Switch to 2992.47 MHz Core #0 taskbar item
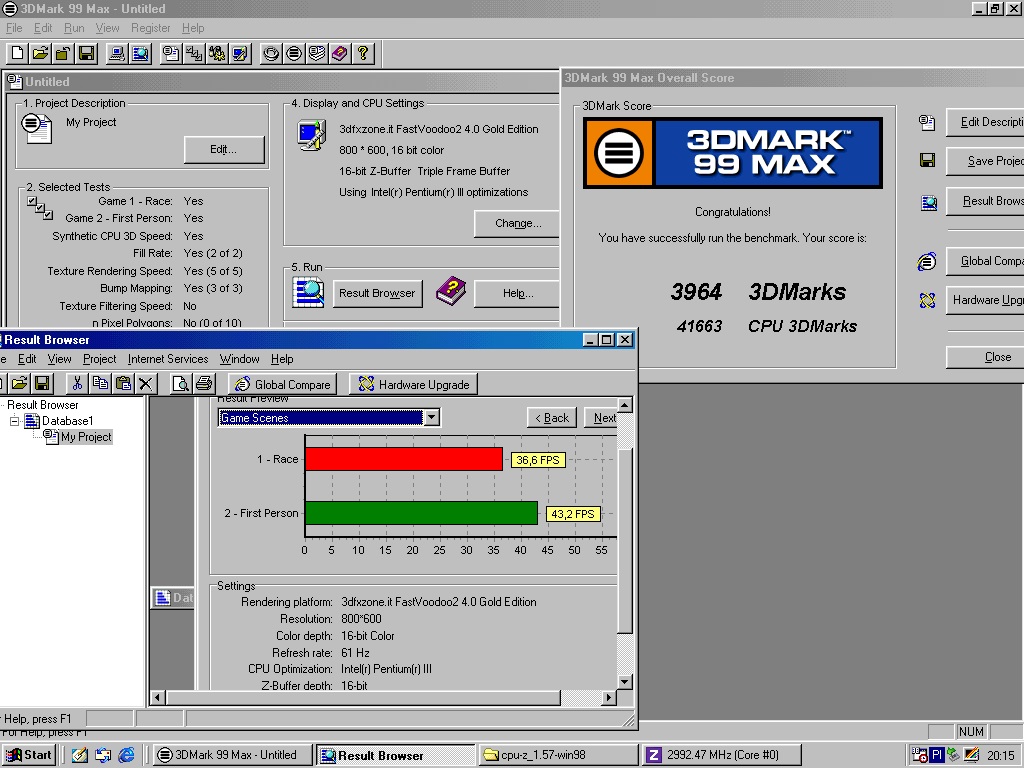Image resolution: width=1024 pixels, height=768 pixels. tap(720, 755)
